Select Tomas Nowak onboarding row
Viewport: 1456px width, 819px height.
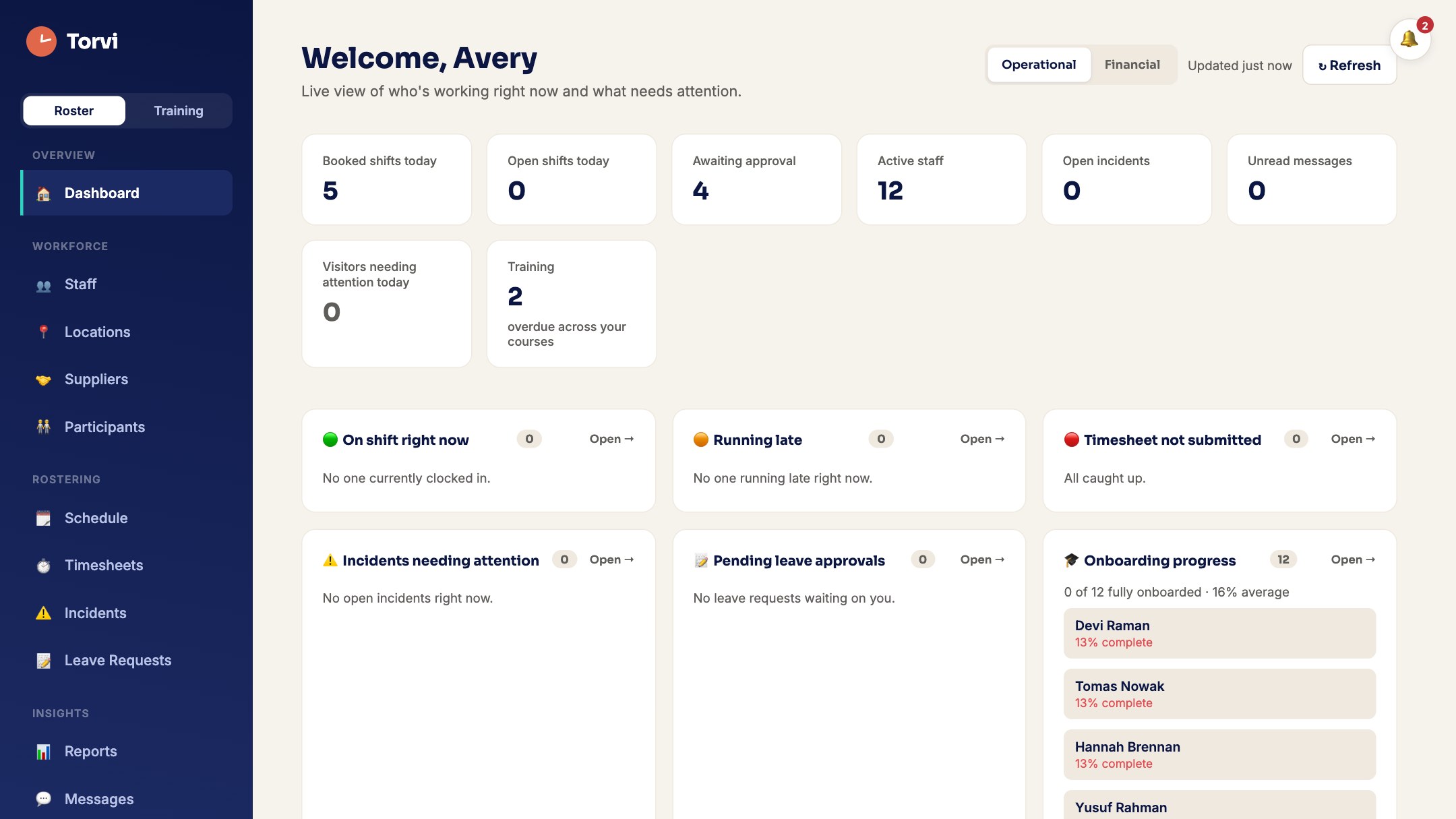pos(1219,694)
